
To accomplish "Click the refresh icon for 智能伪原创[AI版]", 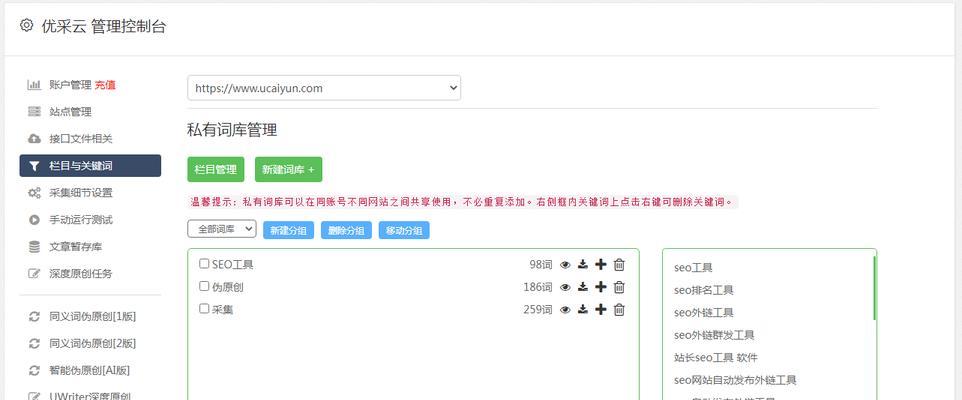I will pyautogui.click(x=34, y=371).
